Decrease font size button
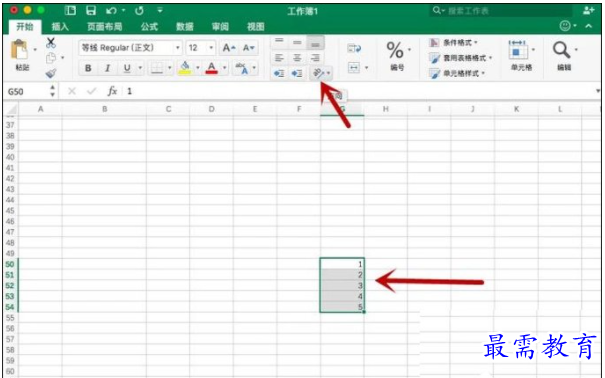 click(x=248, y=48)
